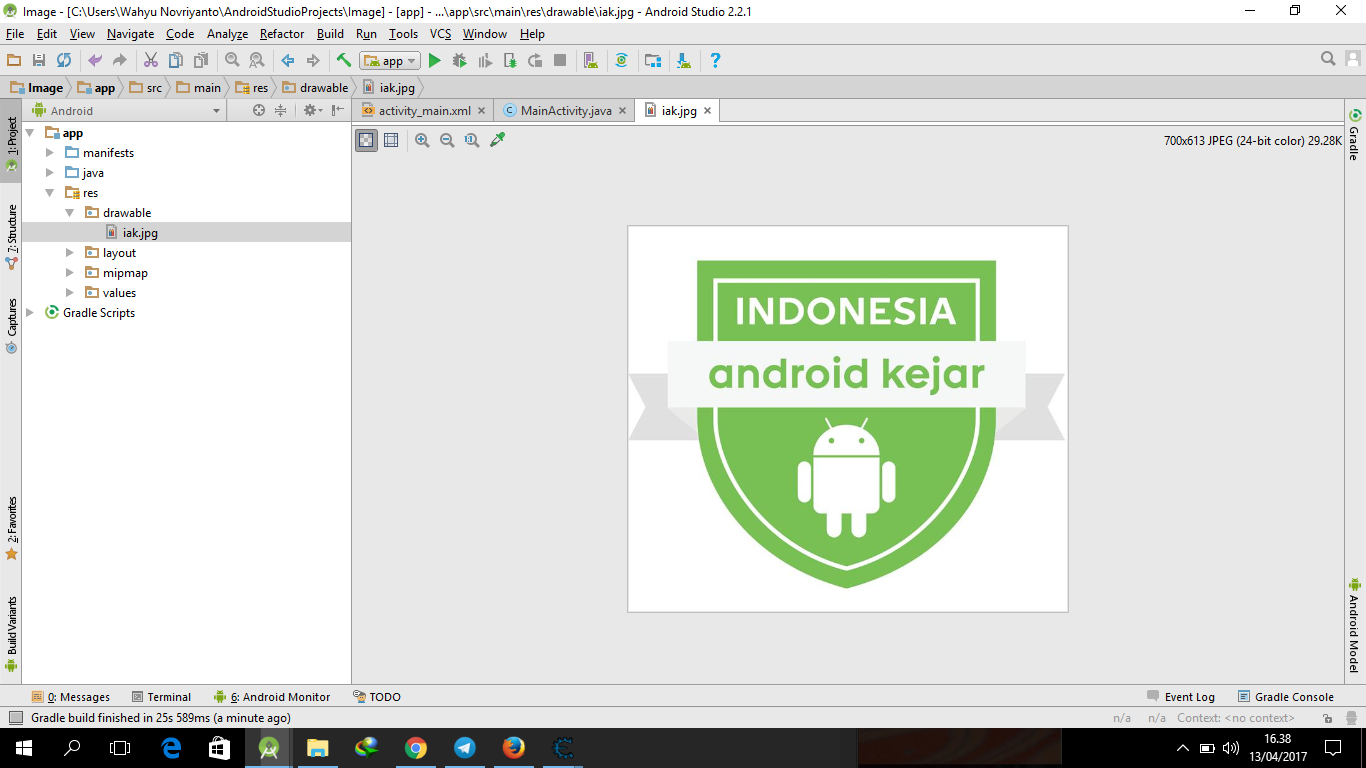Open the SDK Manager download icon
Image resolution: width=1366 pixels, height=768 pixels.
[683, 60]
